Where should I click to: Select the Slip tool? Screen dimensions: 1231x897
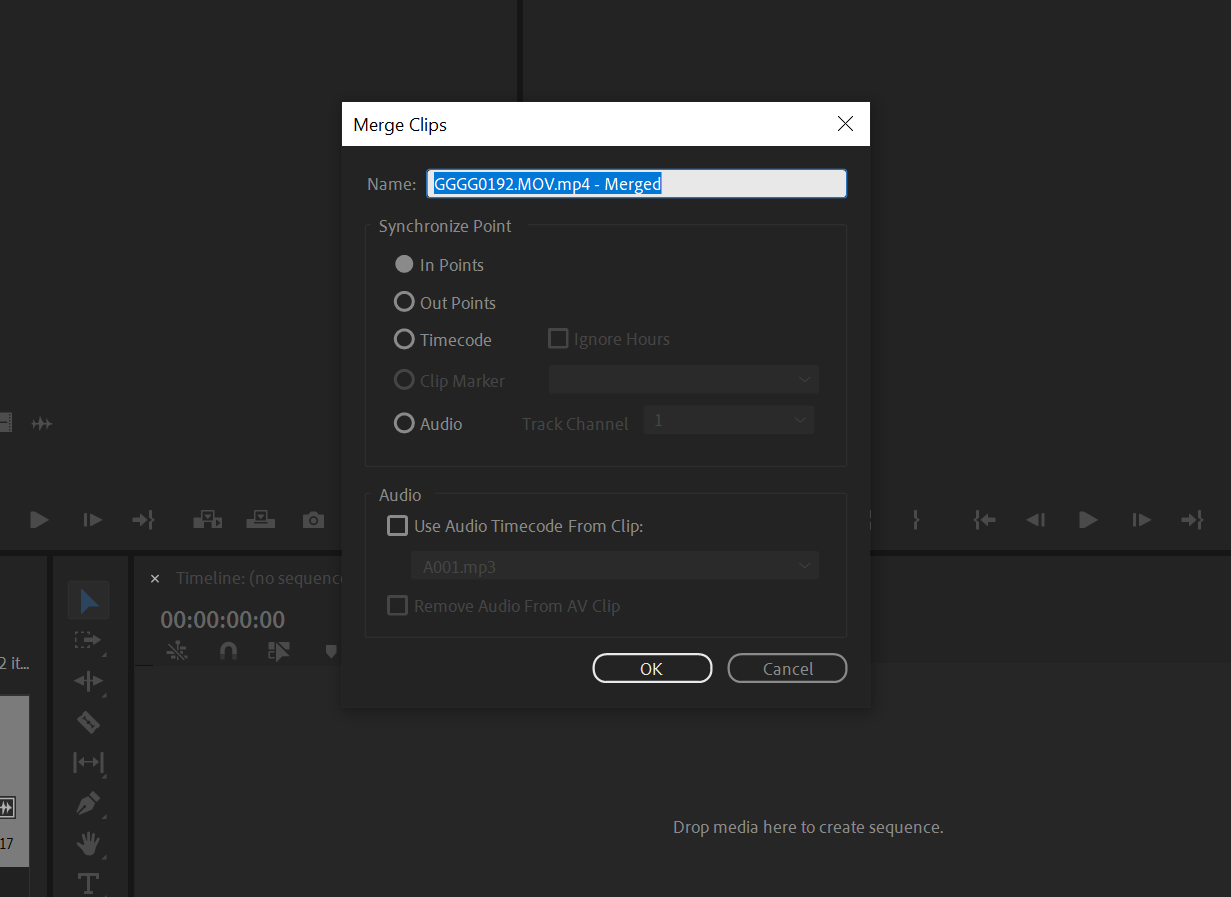pyautogui.click(x=89, y=763)
